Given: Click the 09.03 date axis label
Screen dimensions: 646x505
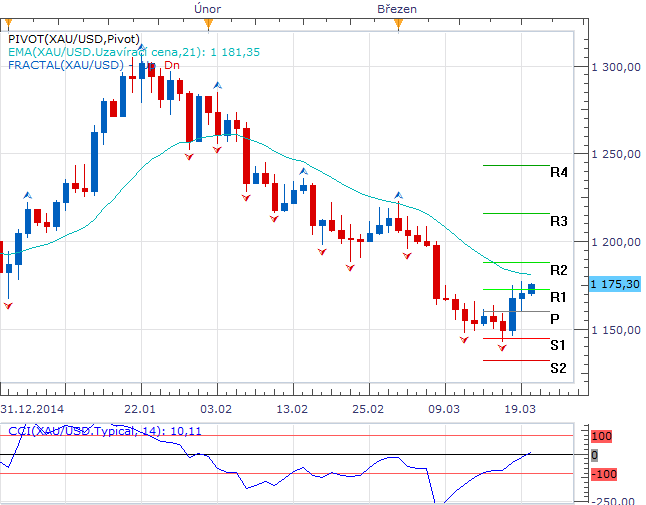Looking at the screenshot, I should click(444, 409).
